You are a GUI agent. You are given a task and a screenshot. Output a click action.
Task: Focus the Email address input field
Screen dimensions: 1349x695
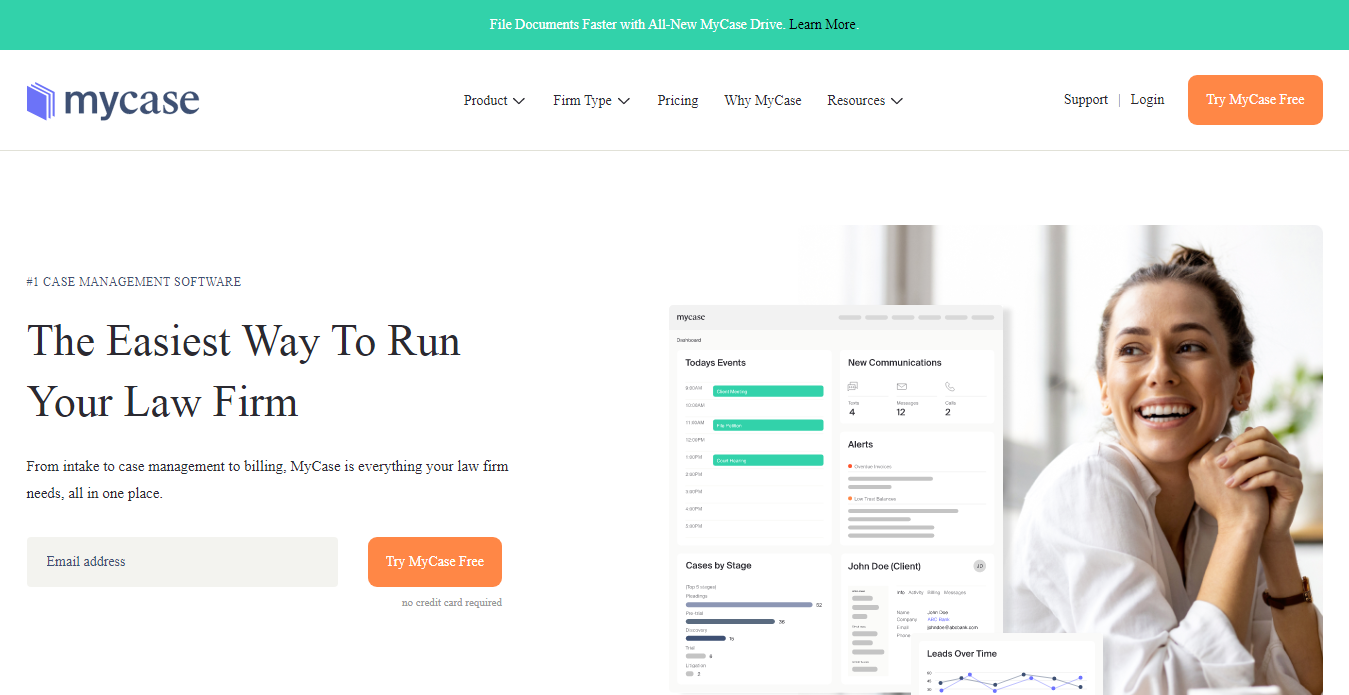pyautogui.click(x=182, y=562)
